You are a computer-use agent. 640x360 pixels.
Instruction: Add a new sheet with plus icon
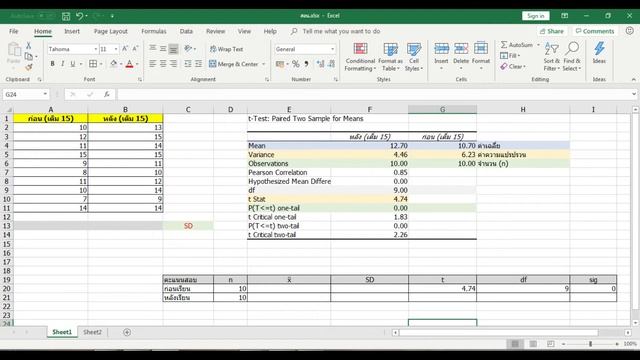click(x=127, y=332)
